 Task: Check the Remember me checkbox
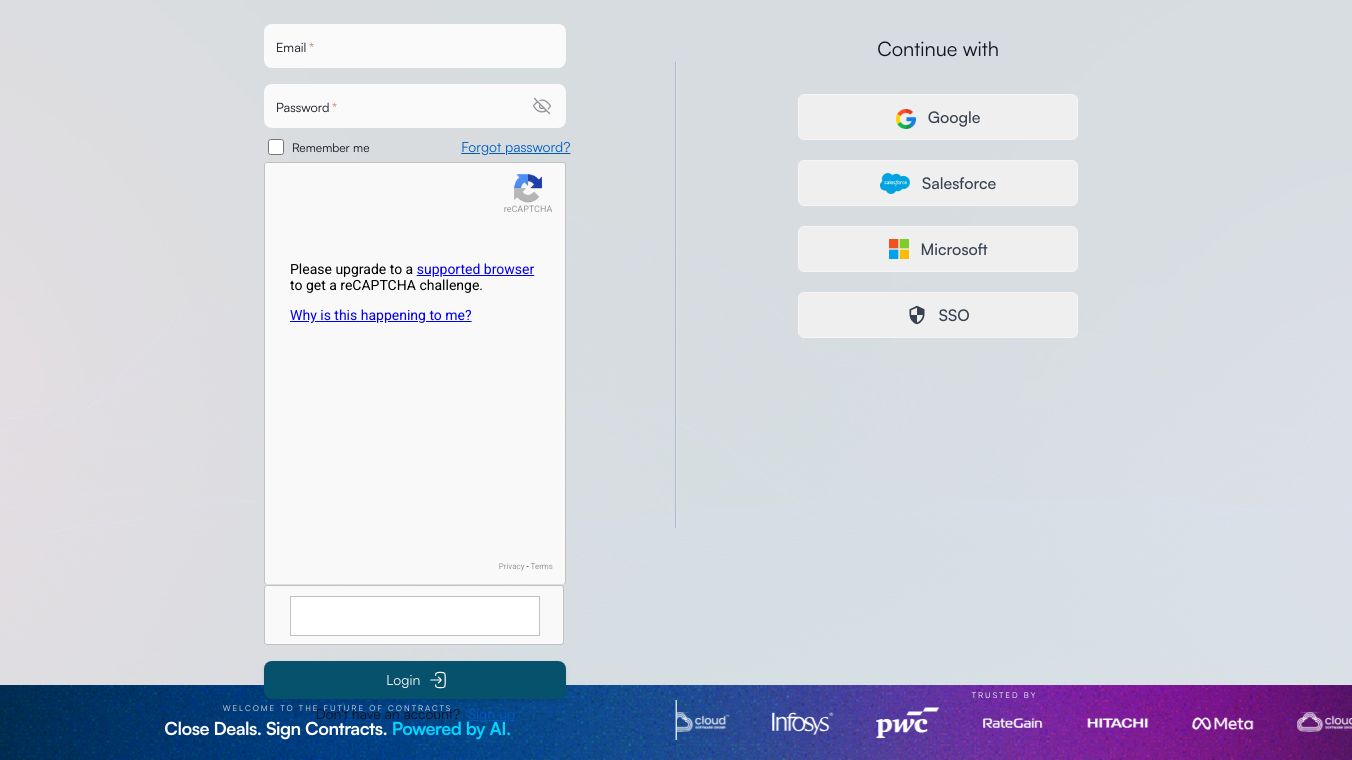(276, 147)
